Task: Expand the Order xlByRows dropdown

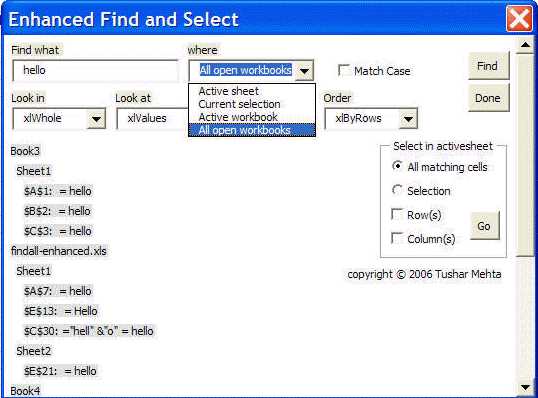Action: click(408, 119)
